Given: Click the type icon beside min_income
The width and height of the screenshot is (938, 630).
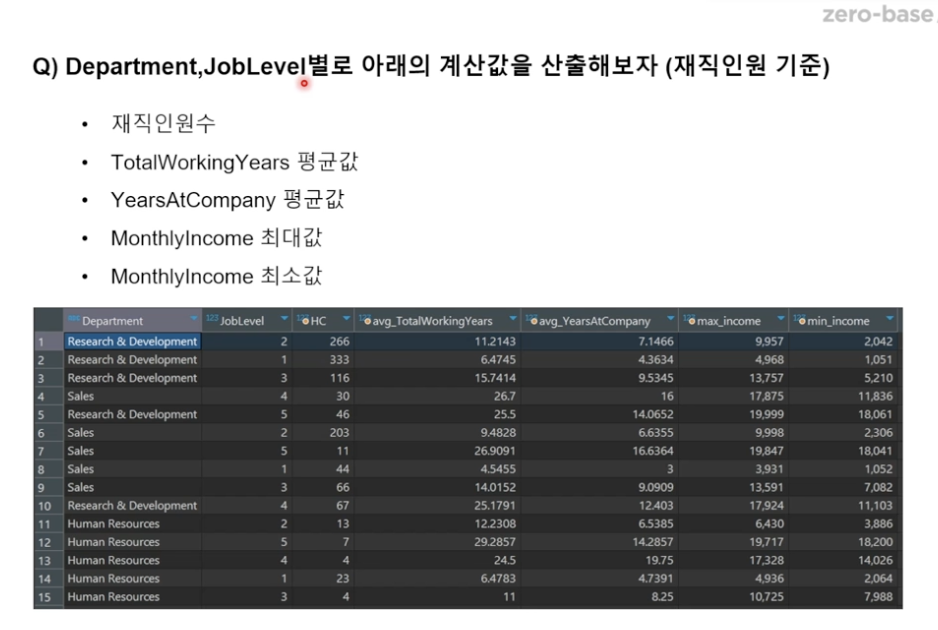Looking at the screenshot, I should (x=800, y=319).
